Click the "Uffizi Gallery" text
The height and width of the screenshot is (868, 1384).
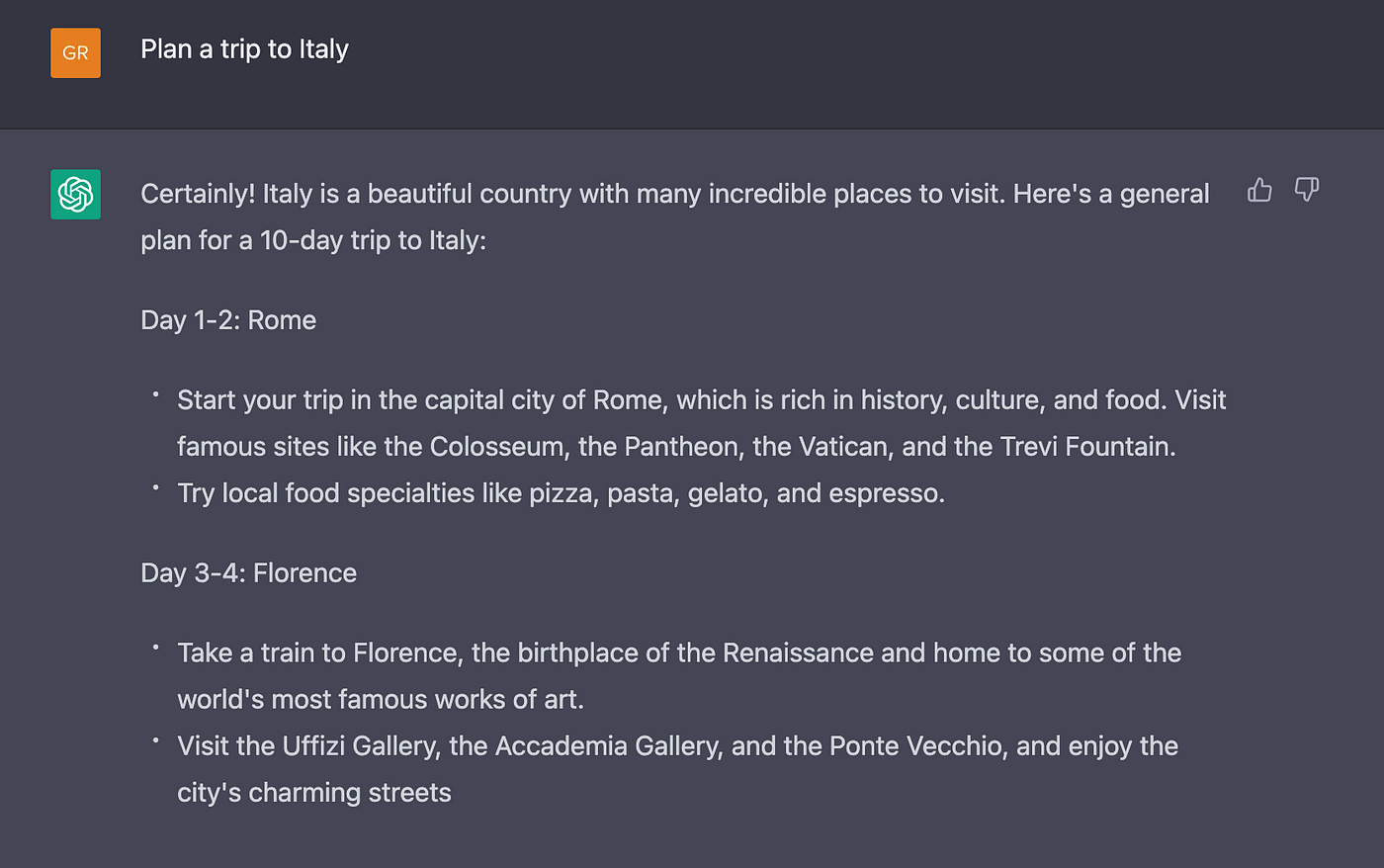pos(359,746)
